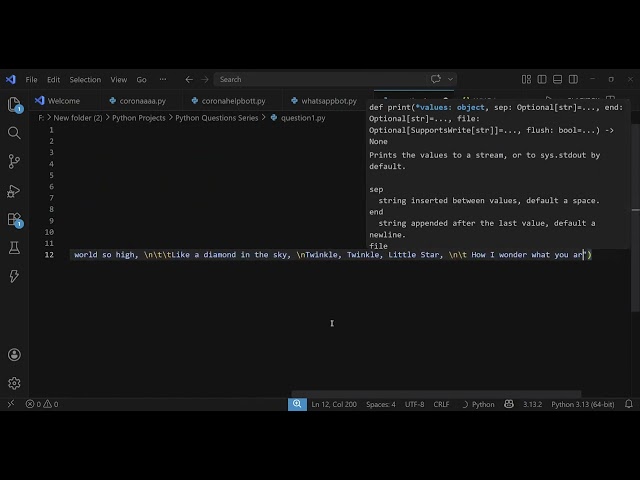Click the vertical editor scrollbar
Image resolution: width=640 pixels, height=480 pixels.
pos(636,218)
